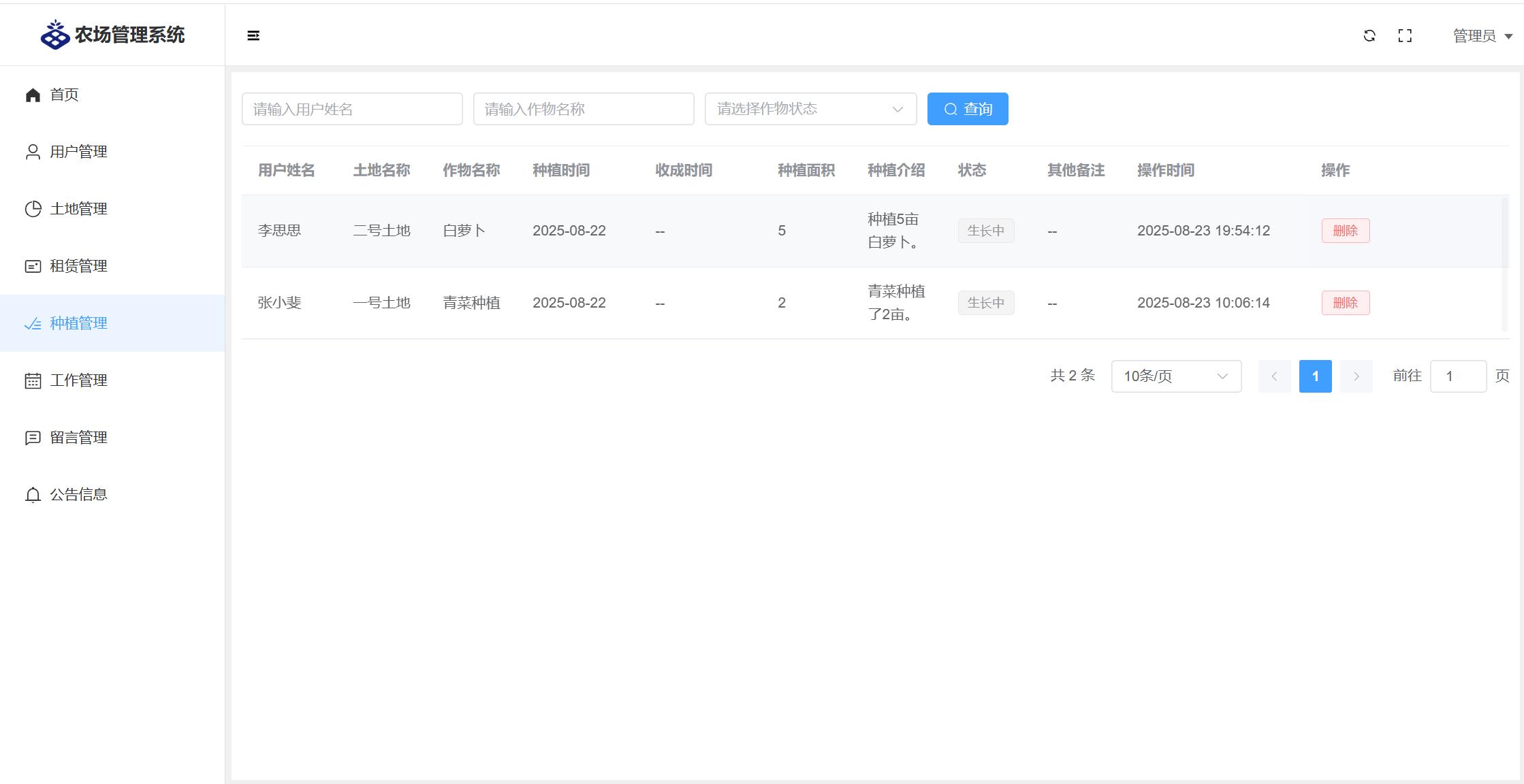Click the 查询 search button
The height and width of the screenshot is (784, 1524).
tap(968, 109)
